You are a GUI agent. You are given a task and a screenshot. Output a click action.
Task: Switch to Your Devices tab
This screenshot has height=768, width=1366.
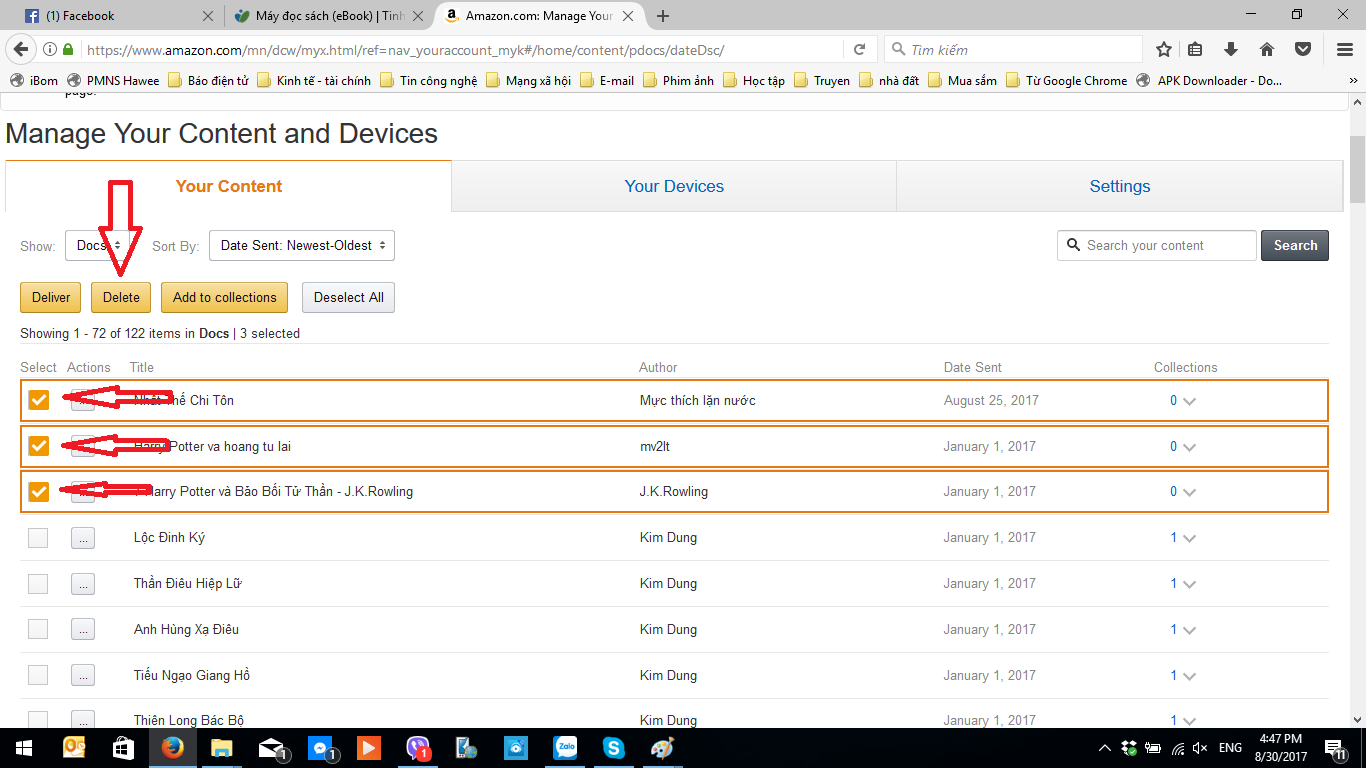tap(674, 186)
